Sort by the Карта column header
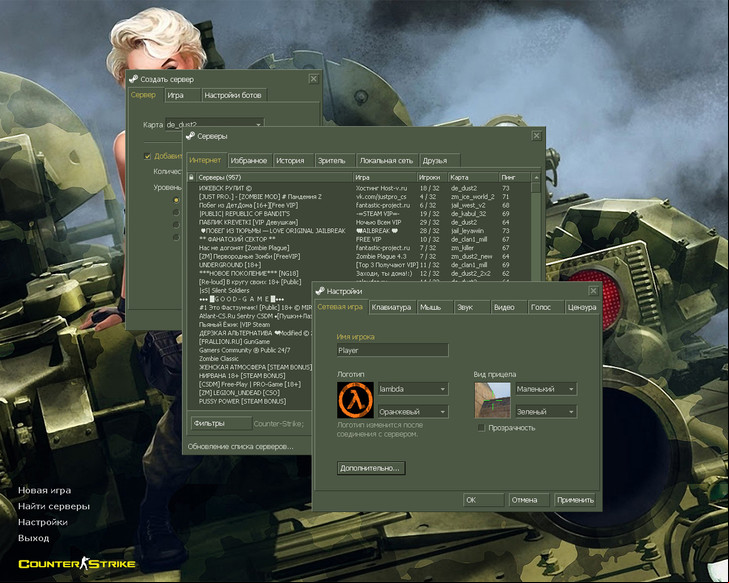The width and height of the screenshot is (729, 583). (x=473, y=177)
